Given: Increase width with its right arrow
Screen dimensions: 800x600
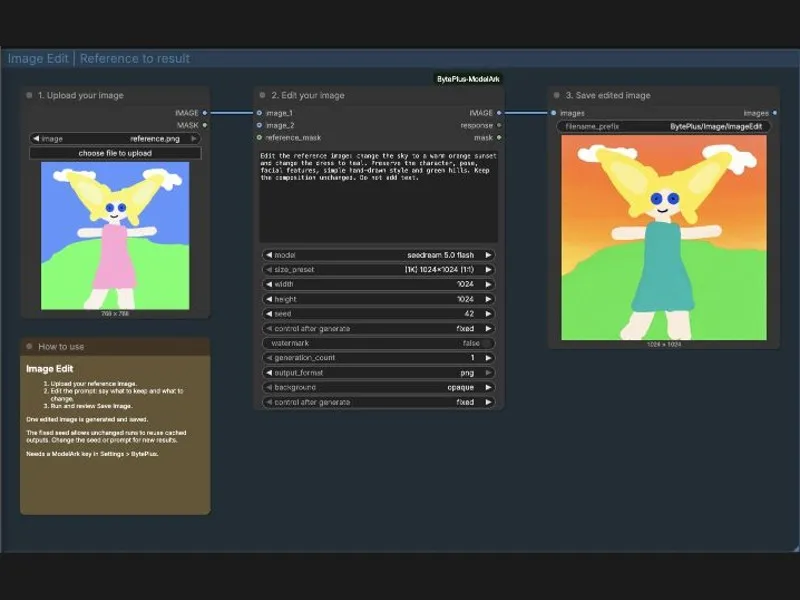Looking at the screenshot, I should tap(488, 284).
